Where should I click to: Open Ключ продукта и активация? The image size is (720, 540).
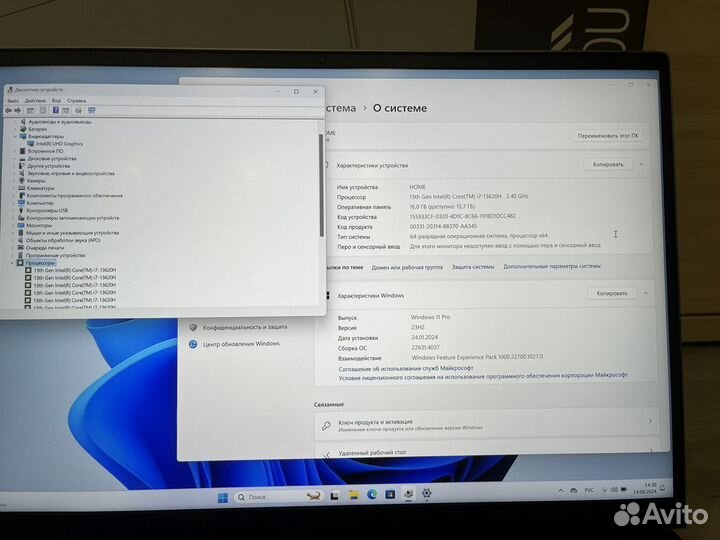487,424
